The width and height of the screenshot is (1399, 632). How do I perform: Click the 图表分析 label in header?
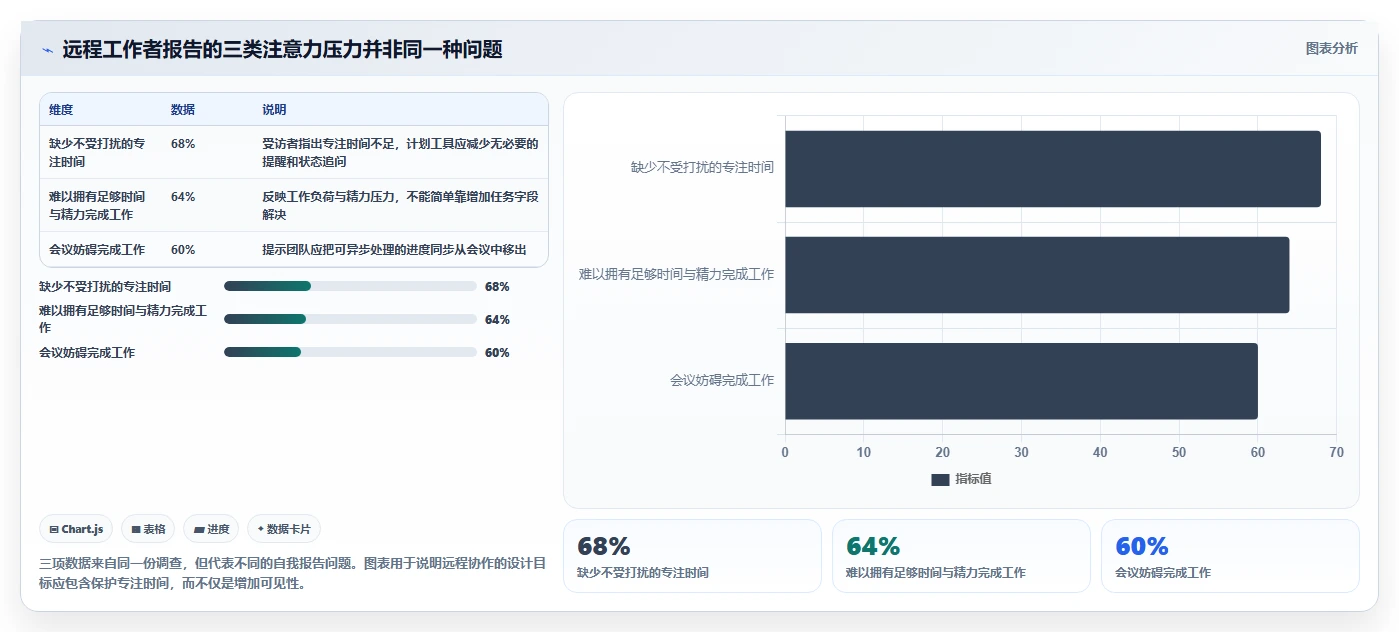1331,48
